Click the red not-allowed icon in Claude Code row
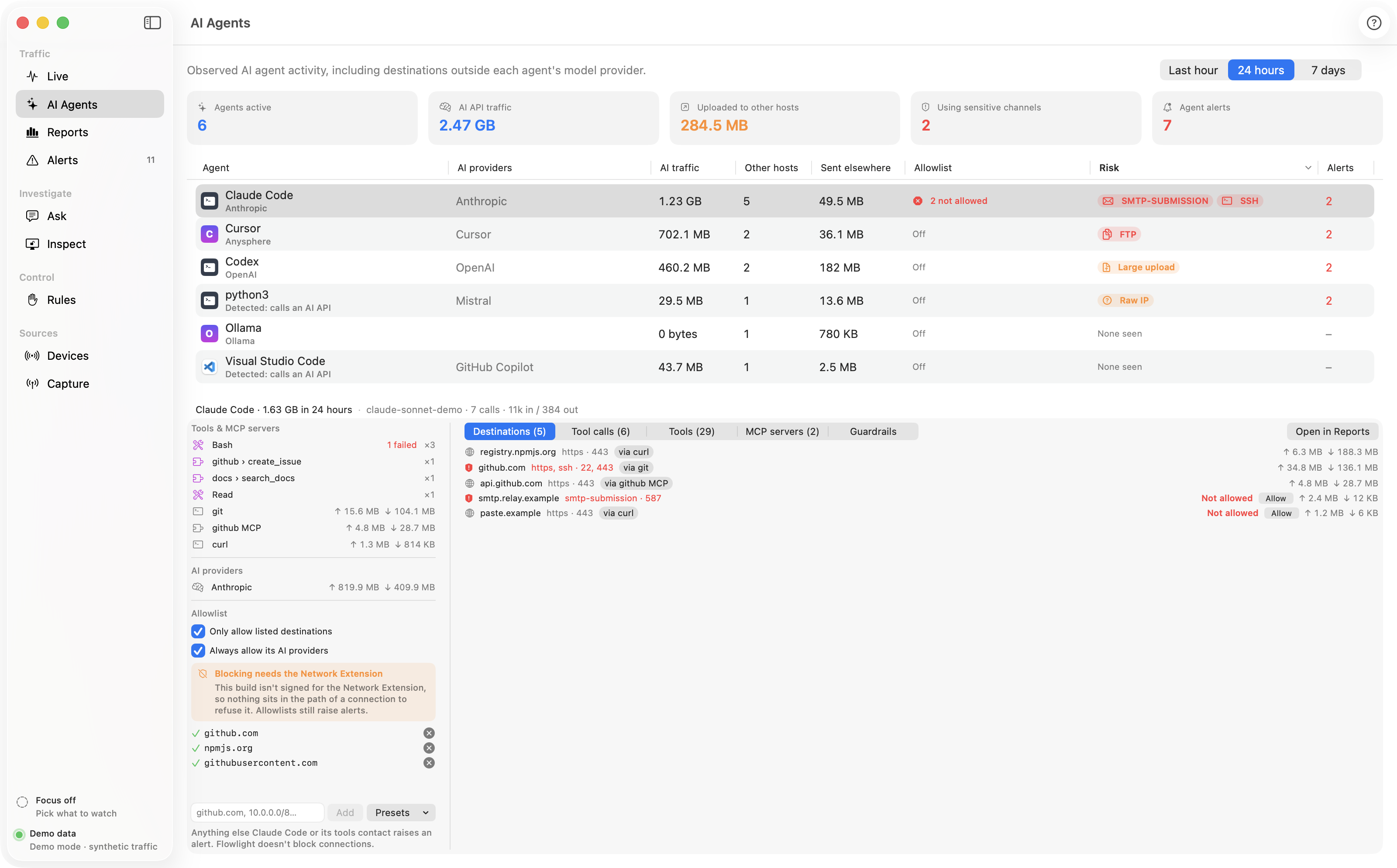This screenshot has width=1397, height=868. tap(918, 201)
